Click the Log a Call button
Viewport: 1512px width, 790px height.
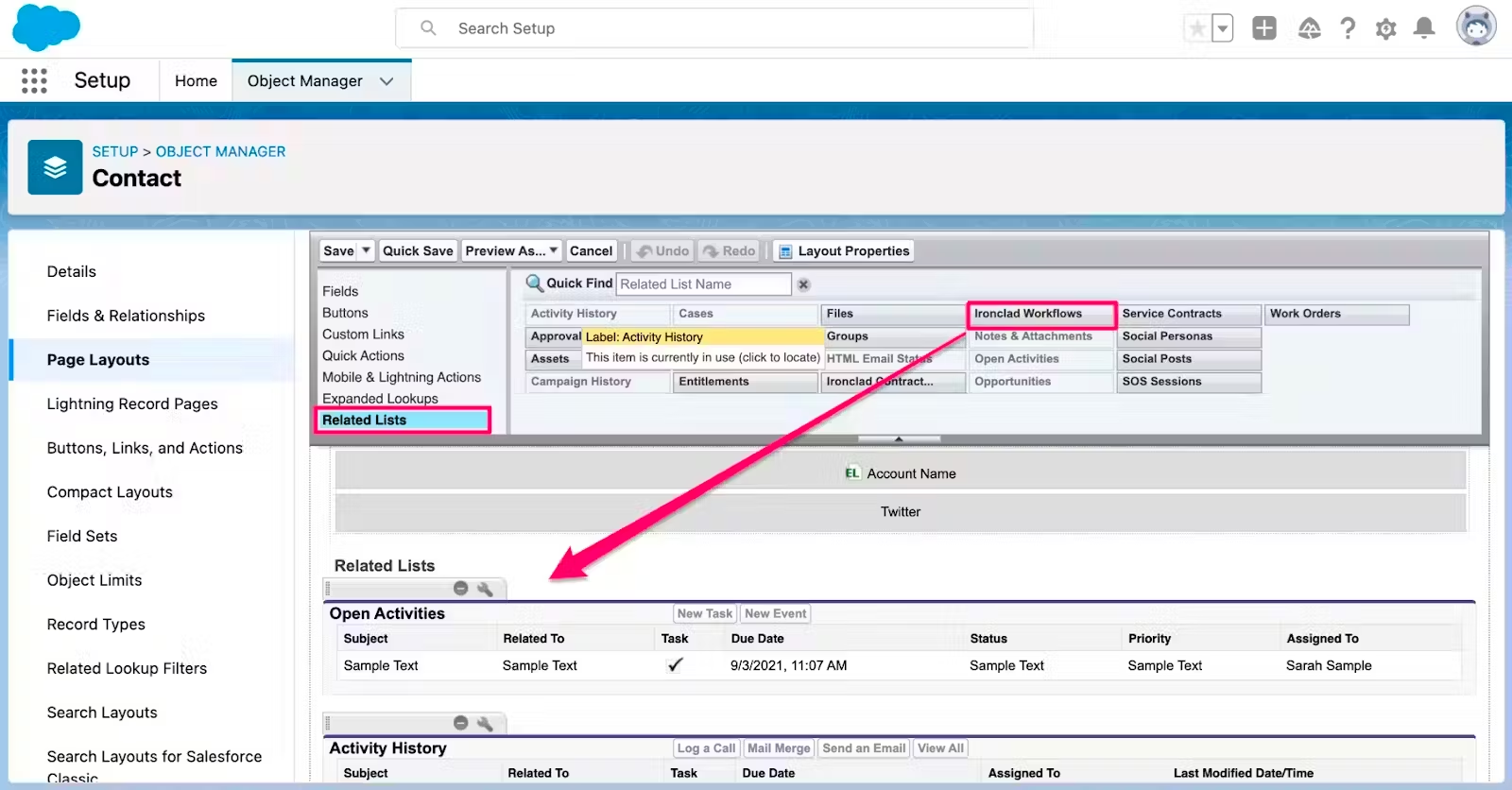point(706,748)
